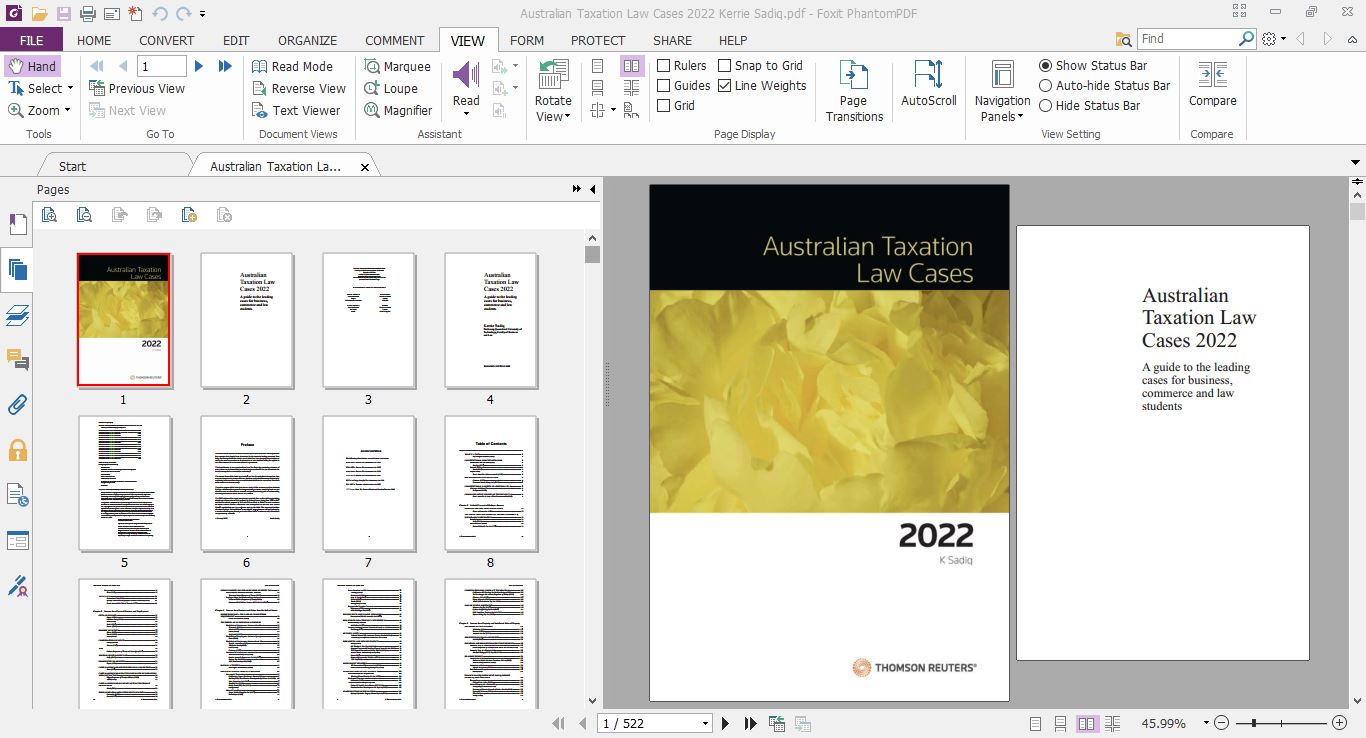Click the insert page icon in Pages panel
This screenshot has width=1366, height=738.
tap(189, 214)
